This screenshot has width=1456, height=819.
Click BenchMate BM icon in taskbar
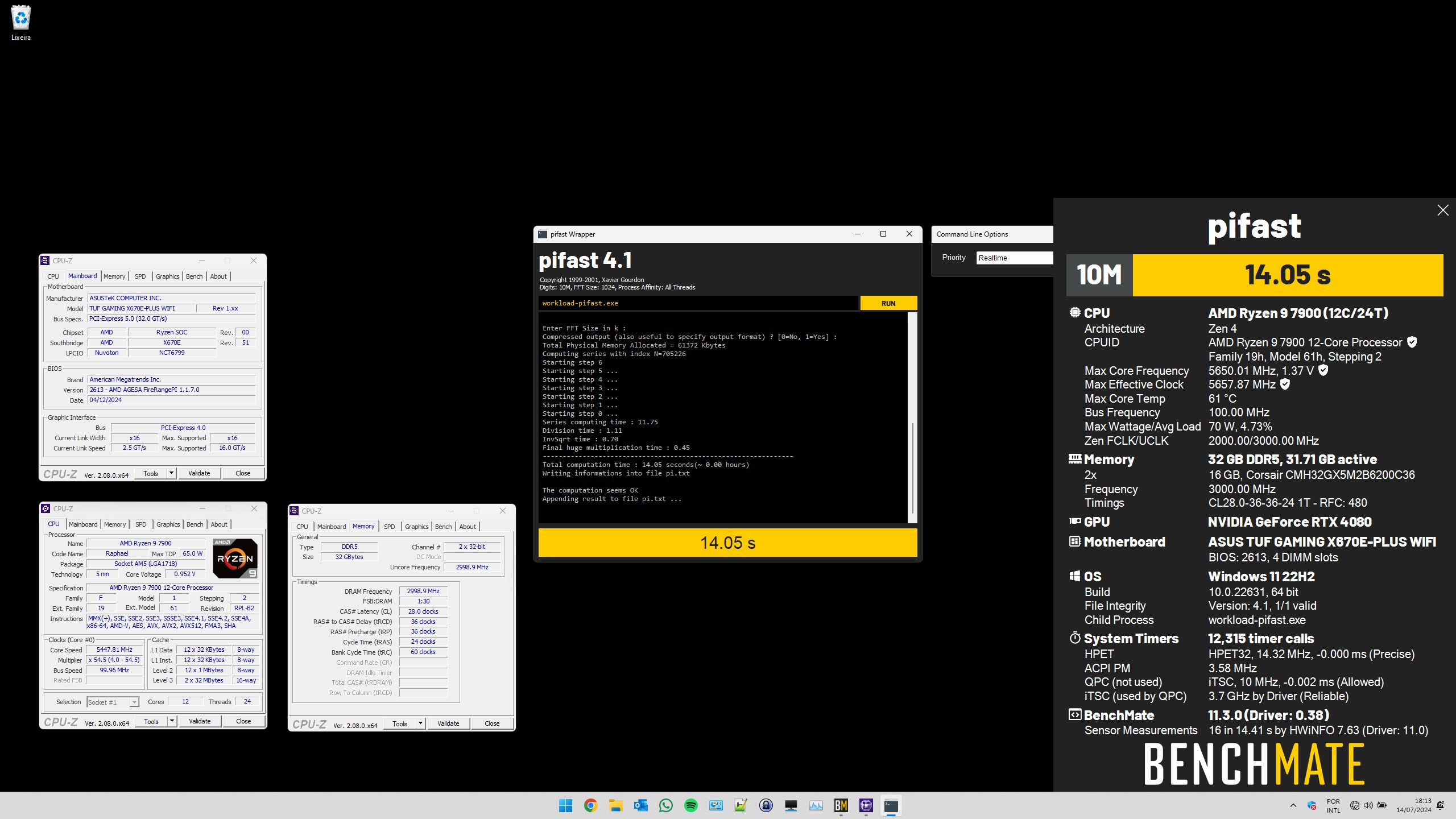coord(841,805)
